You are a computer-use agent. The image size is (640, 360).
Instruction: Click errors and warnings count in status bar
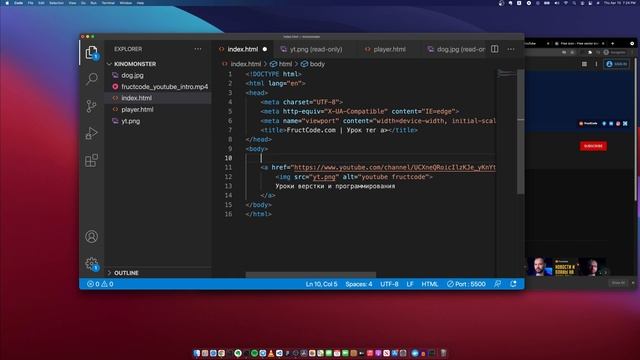coord(100,284)
